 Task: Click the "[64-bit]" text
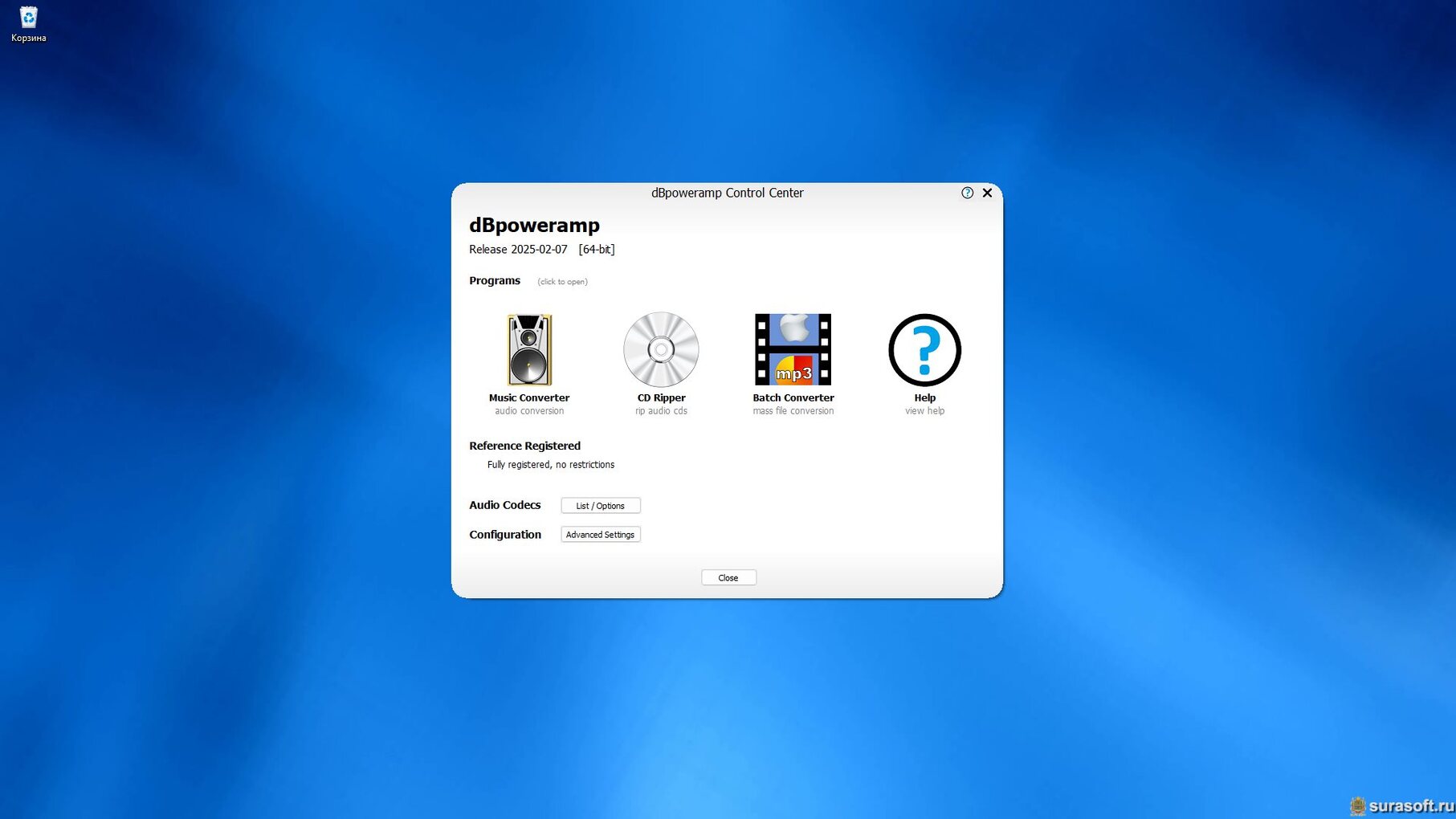[x=597, y=250]
